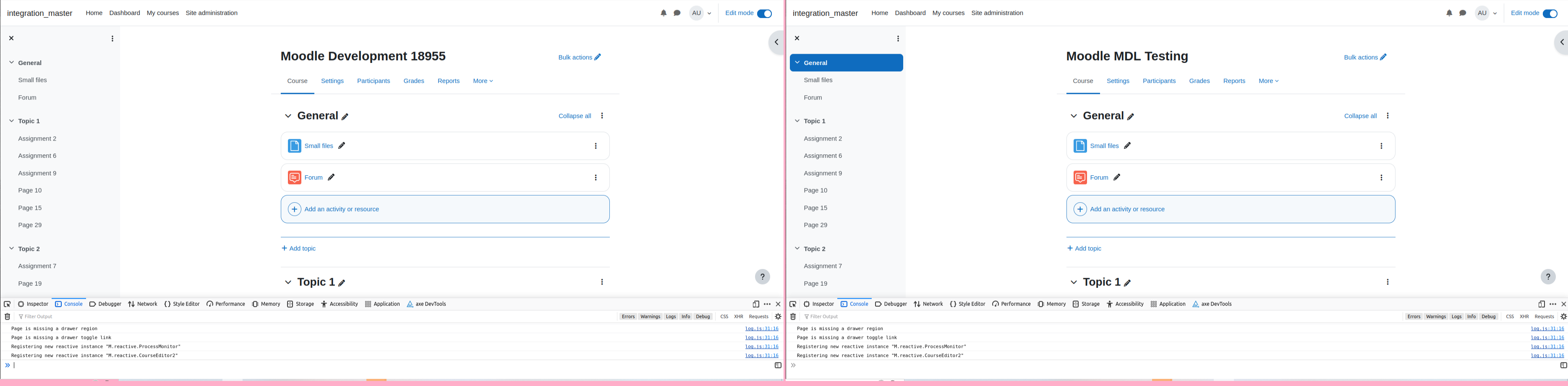Click Bulk actions in left window
This screenshot has width=1568, height=386.
point(580,57)
